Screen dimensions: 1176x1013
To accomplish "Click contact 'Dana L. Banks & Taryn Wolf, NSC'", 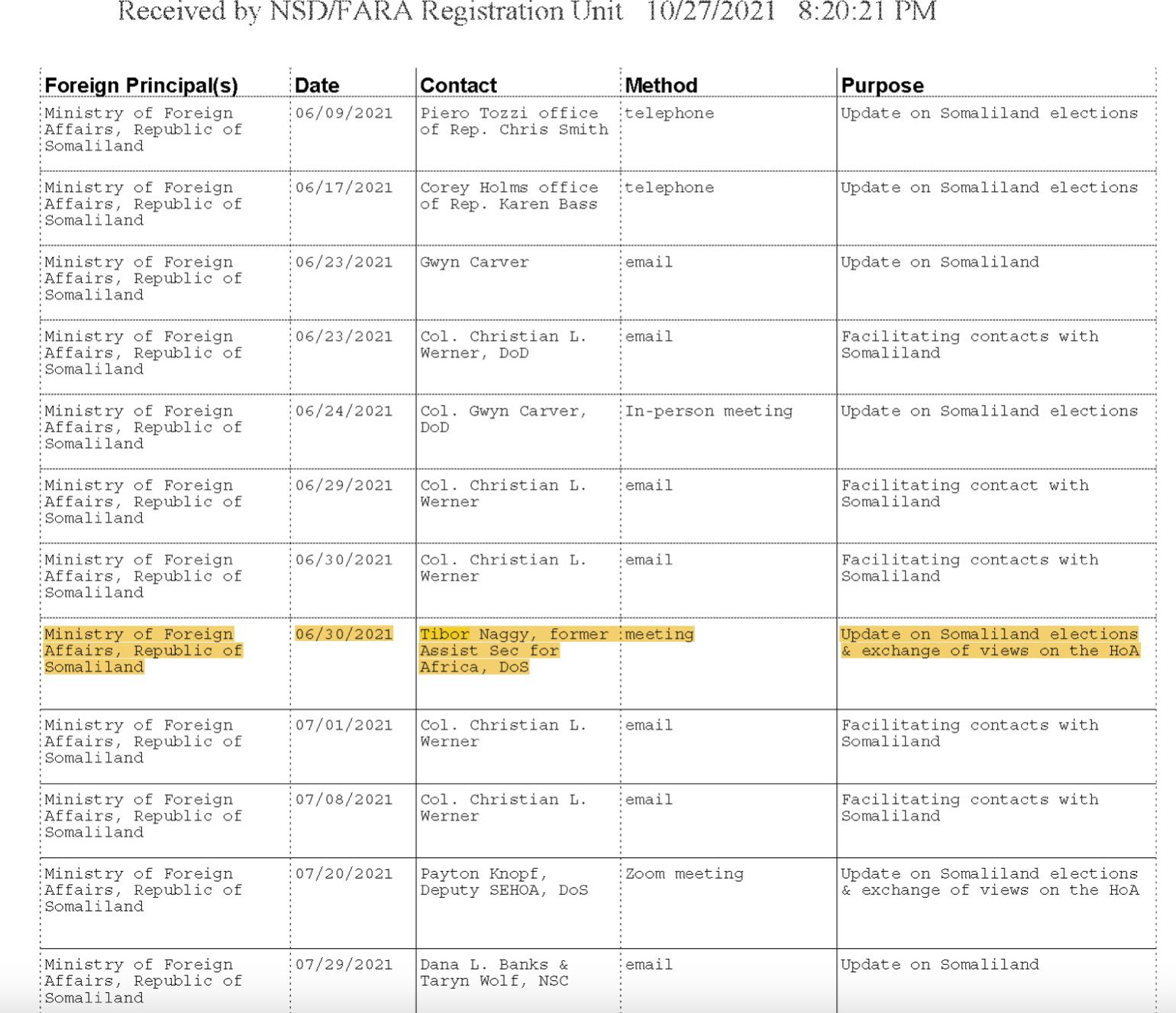I will coord(494,973).
